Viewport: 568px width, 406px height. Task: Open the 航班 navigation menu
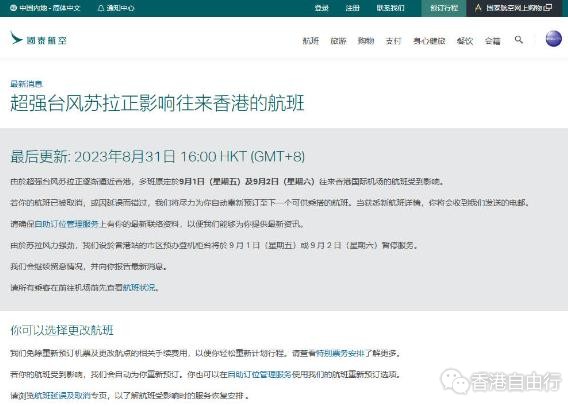[311, 41]
